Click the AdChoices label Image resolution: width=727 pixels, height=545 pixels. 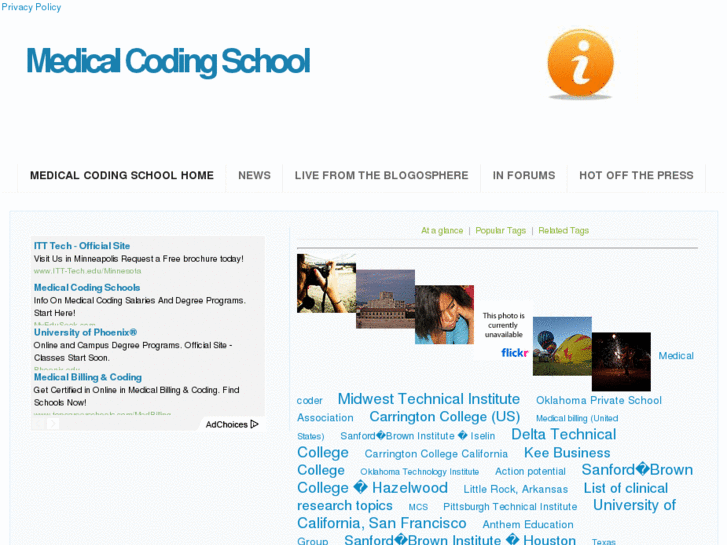coord(227,424)
